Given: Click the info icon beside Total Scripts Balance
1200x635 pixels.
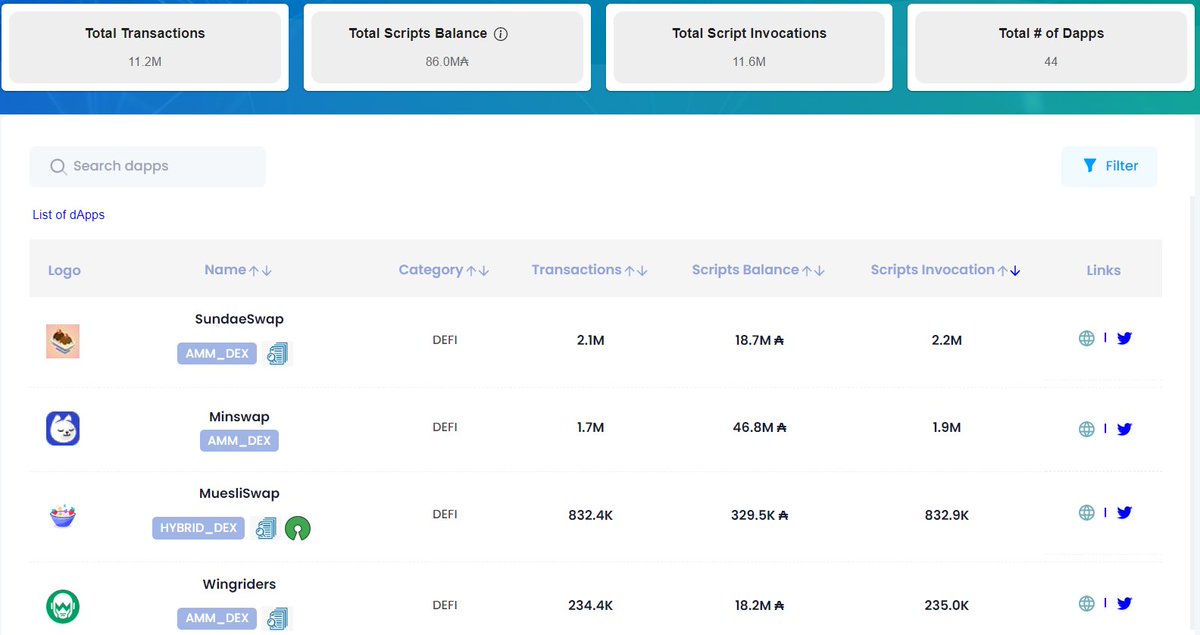Looking at the screenshot, I should pos(501,34).
